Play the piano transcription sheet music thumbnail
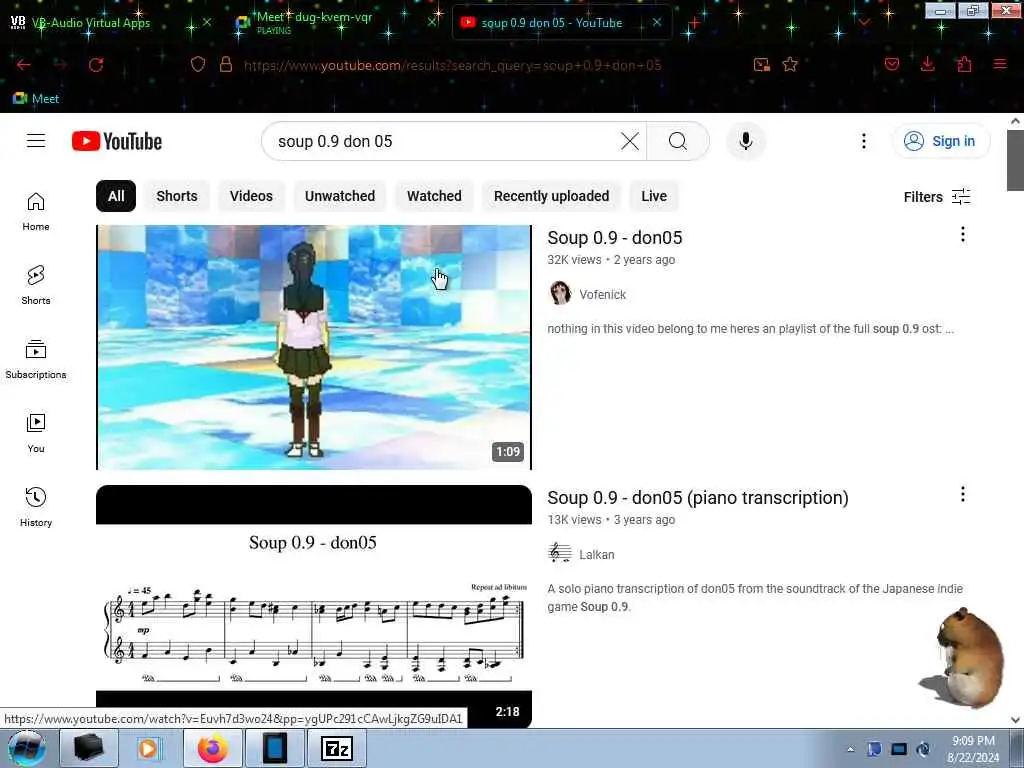1024x768 pixels. [x=313, y=606]
